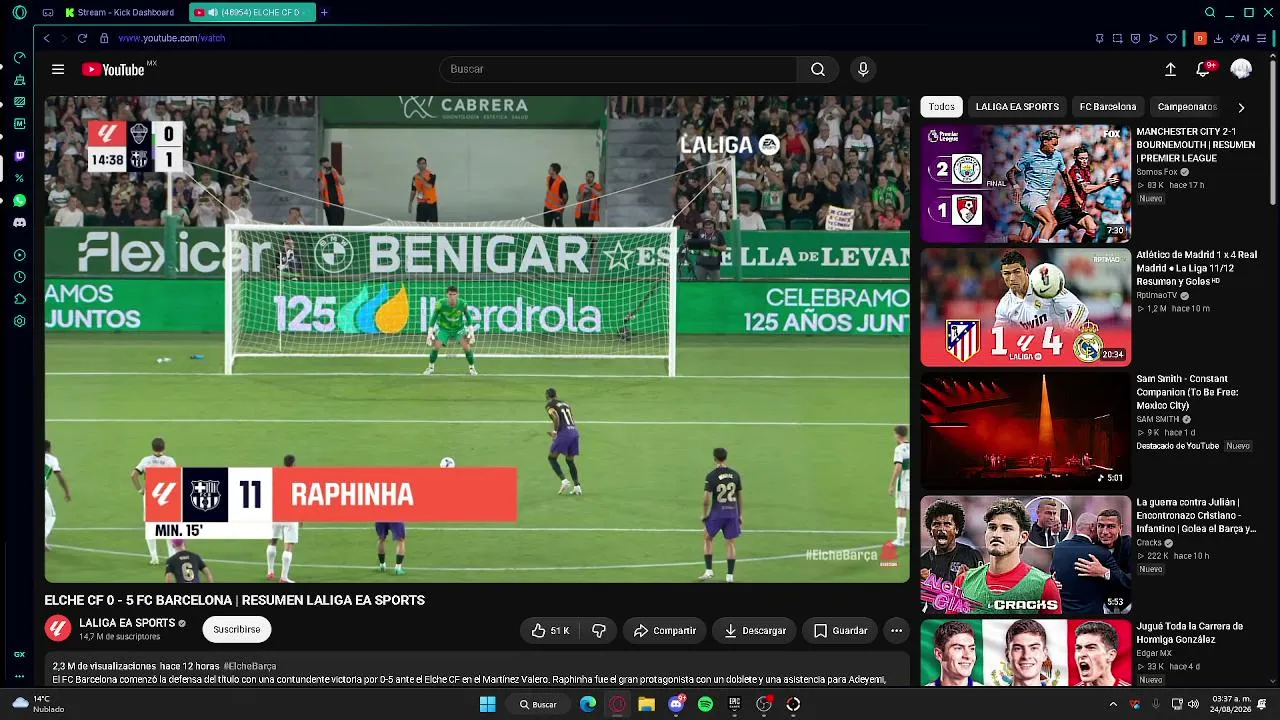Like the video with 51 K likes
This screenshot has height=720, width=1280.
[x=550, y=630]
